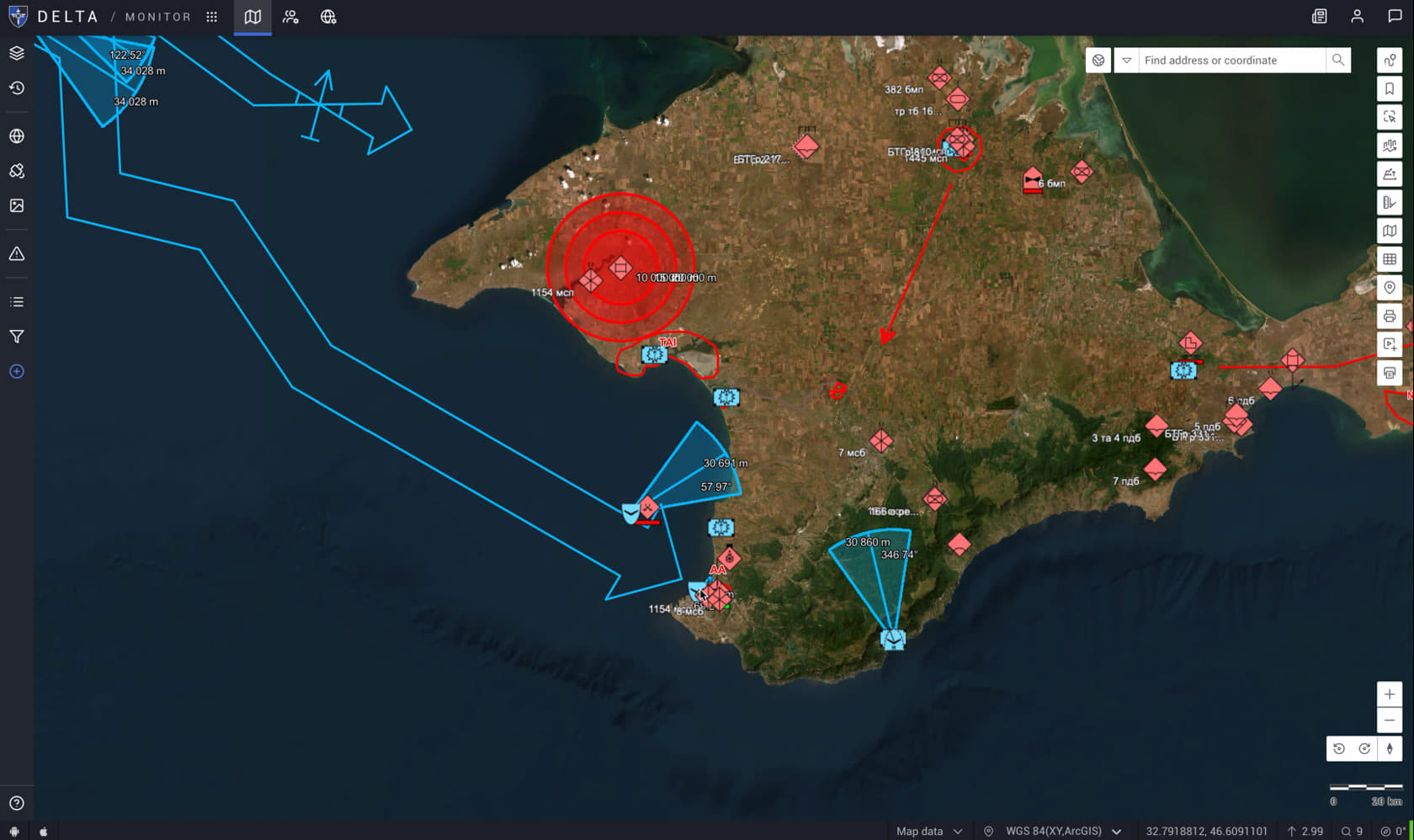1414x840 pixels.
Task: Click the blue add plus icon in sidebar
Action: pyautogui.click(x=17, y=371)
